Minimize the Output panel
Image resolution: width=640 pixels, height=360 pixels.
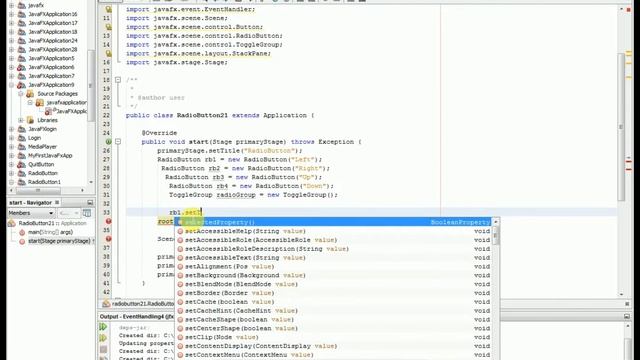click(x=627, y=316)
